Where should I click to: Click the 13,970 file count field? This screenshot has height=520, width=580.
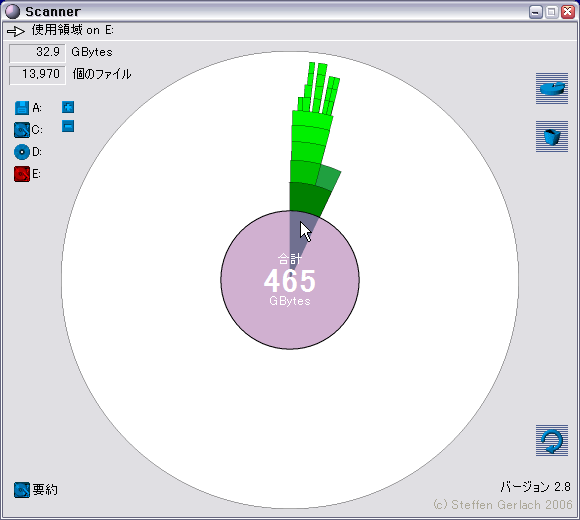tap(37, 75)
